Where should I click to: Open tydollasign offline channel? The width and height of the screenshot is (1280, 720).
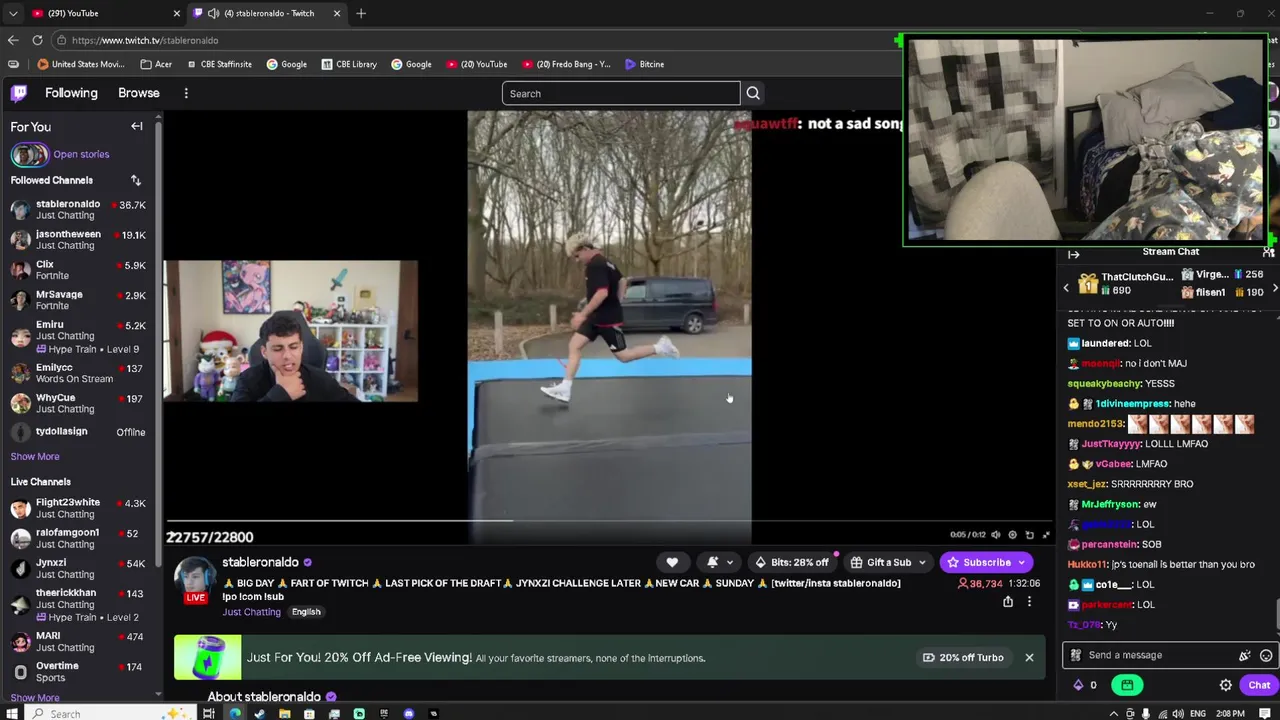tap(78, 432)
